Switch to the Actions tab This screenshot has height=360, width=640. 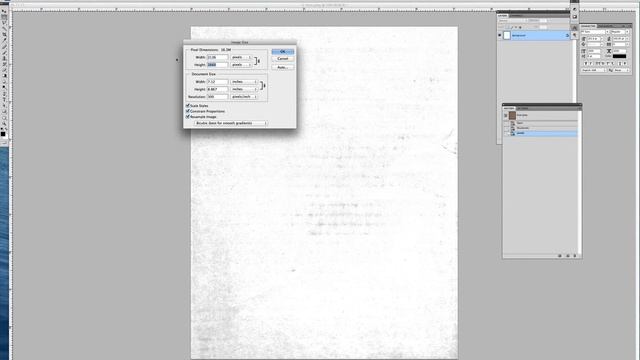click(x=522, y=108)
